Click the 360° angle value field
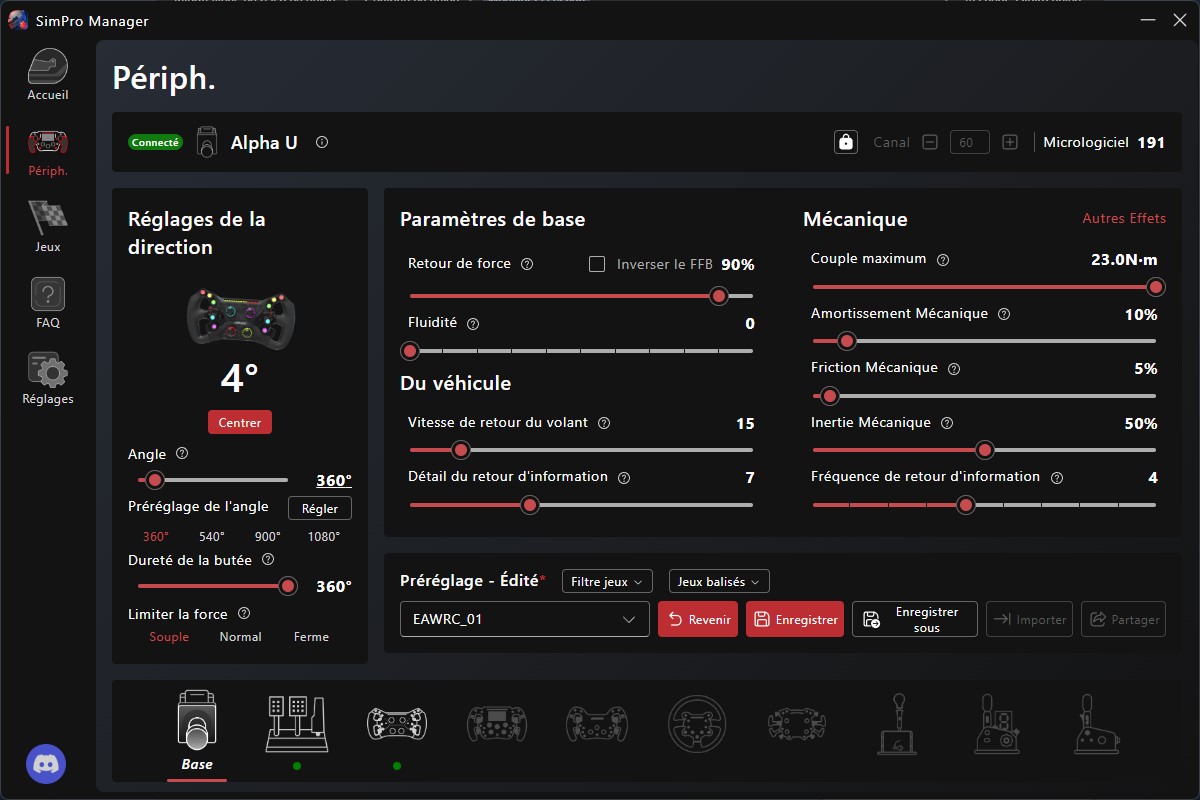Screen dimensions: 1200x800 click(x=334, y=481)
